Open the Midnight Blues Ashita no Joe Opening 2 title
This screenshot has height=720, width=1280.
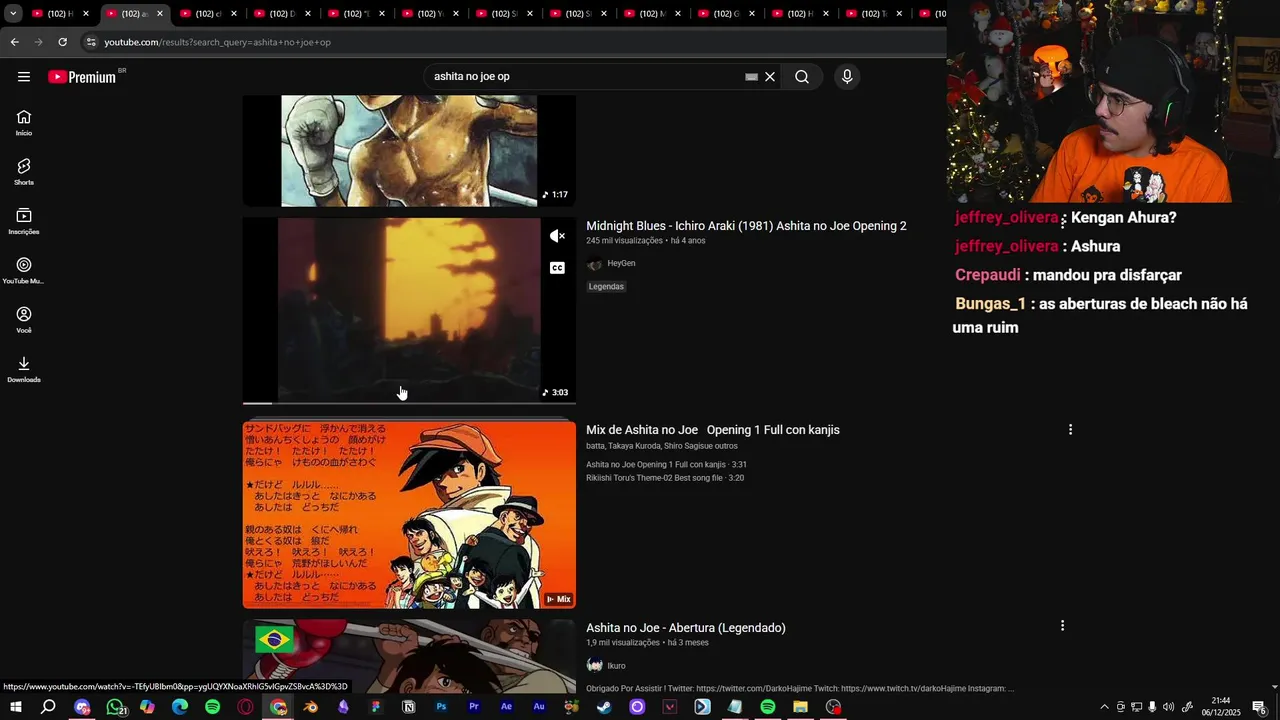click(x=746, y=226)
